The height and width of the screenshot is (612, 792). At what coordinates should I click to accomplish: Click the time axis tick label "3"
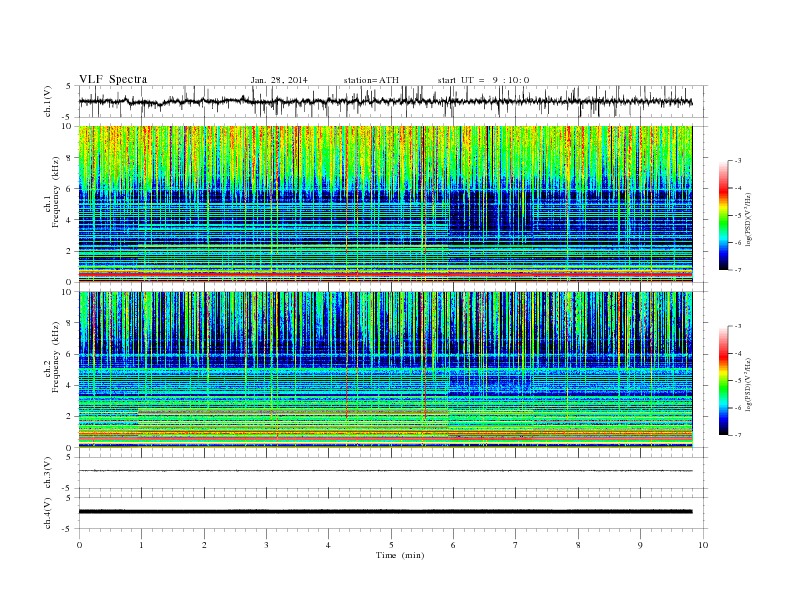coord(266,545)
